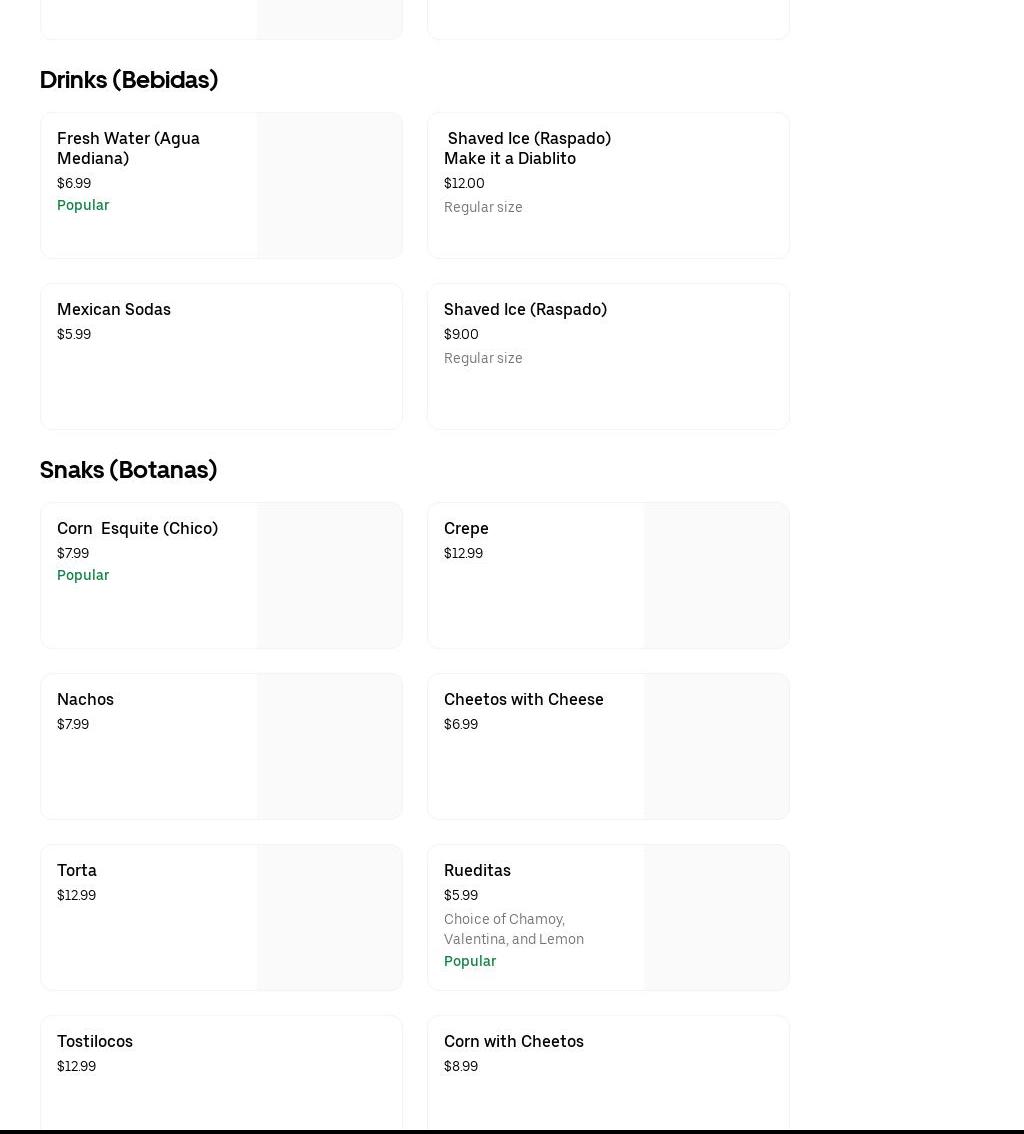Screen dimensions: 1024x1134
Task: Open the Crepe menu item
Action: click(466, 529)
